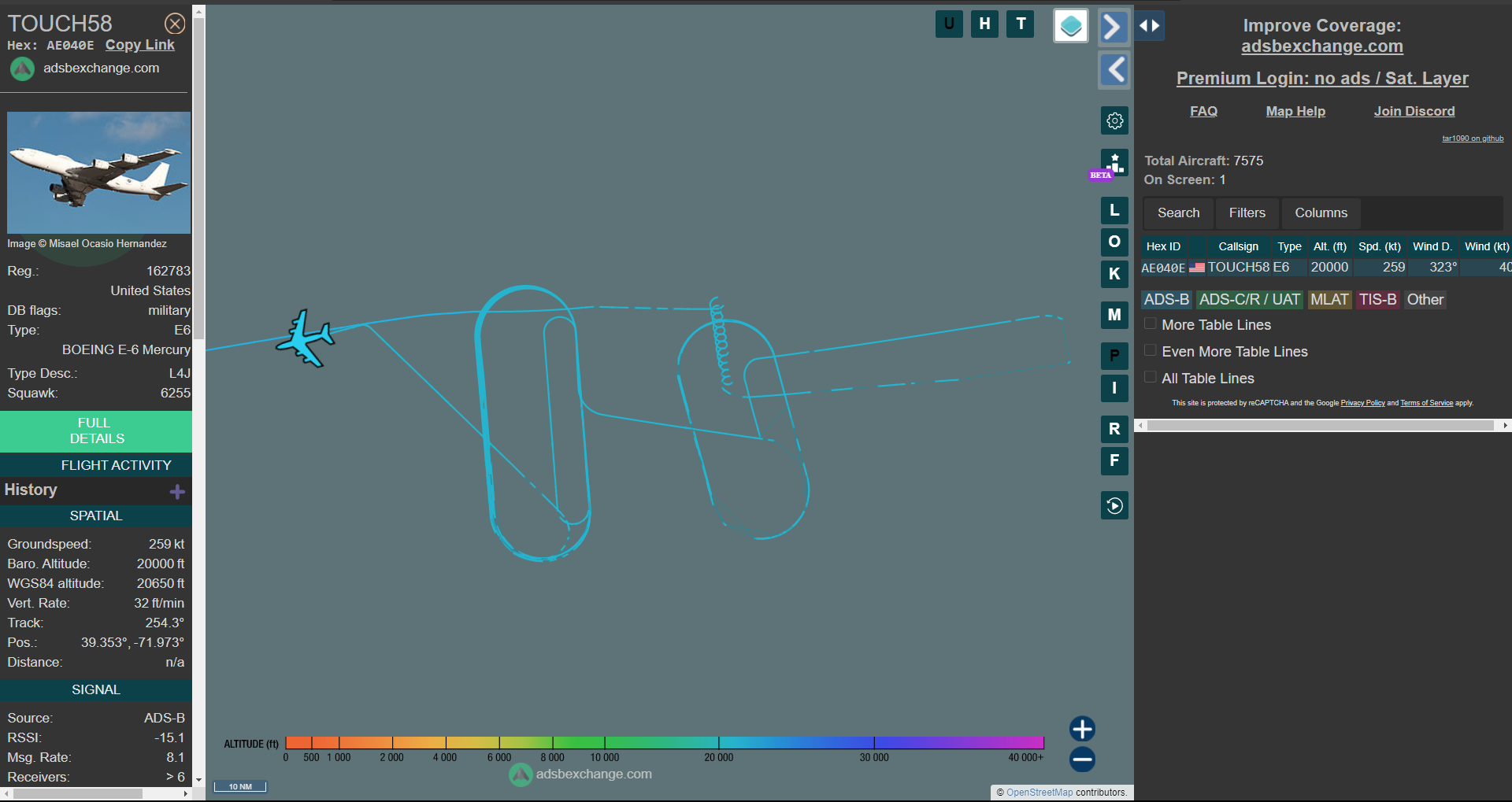Open the aircraft photo thumbnail

(x=98, y=172)
